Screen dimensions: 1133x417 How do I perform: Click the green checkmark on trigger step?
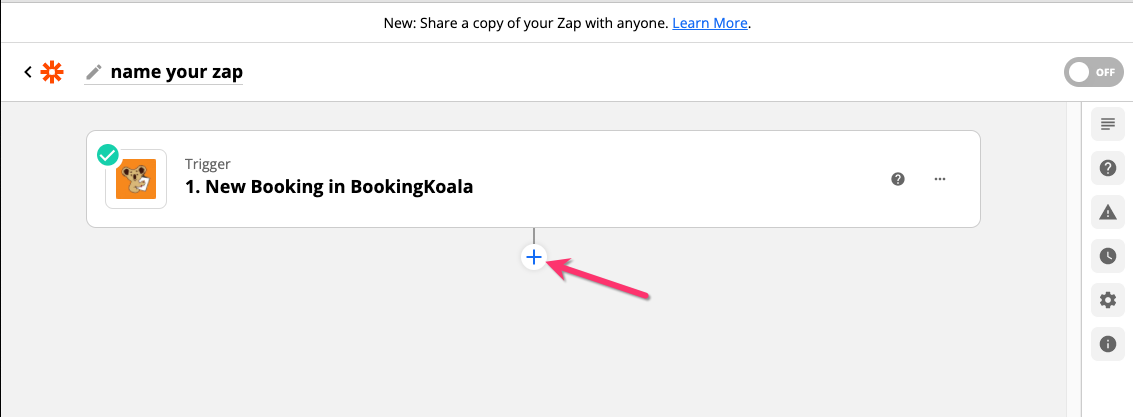(x=108, y=156)
